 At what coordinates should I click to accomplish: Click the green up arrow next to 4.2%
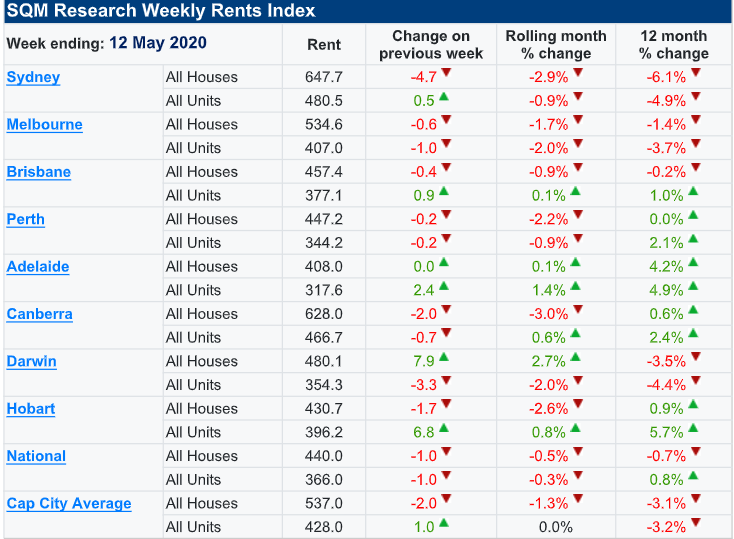pyautogui.click(x=693, y=263)
